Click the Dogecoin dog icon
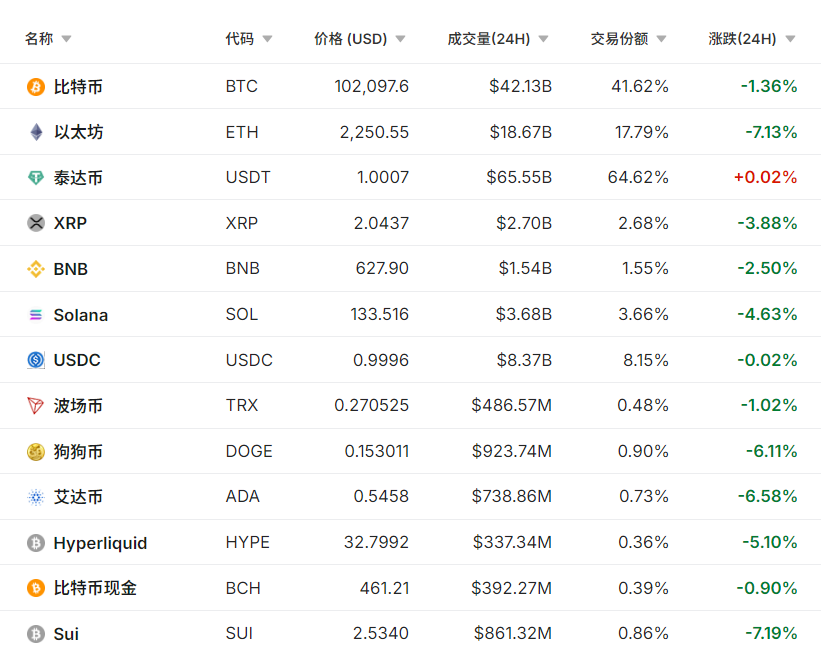 (36, 452)
